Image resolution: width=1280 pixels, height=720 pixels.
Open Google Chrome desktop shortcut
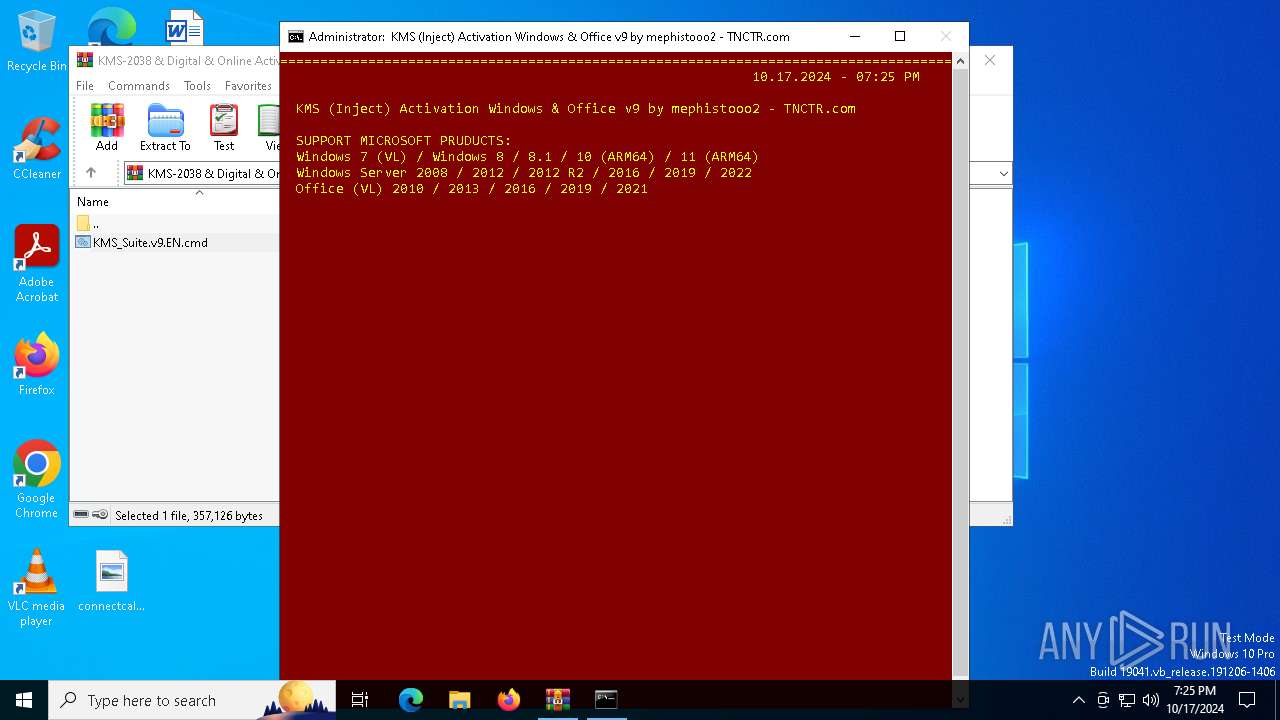[37, 479]
